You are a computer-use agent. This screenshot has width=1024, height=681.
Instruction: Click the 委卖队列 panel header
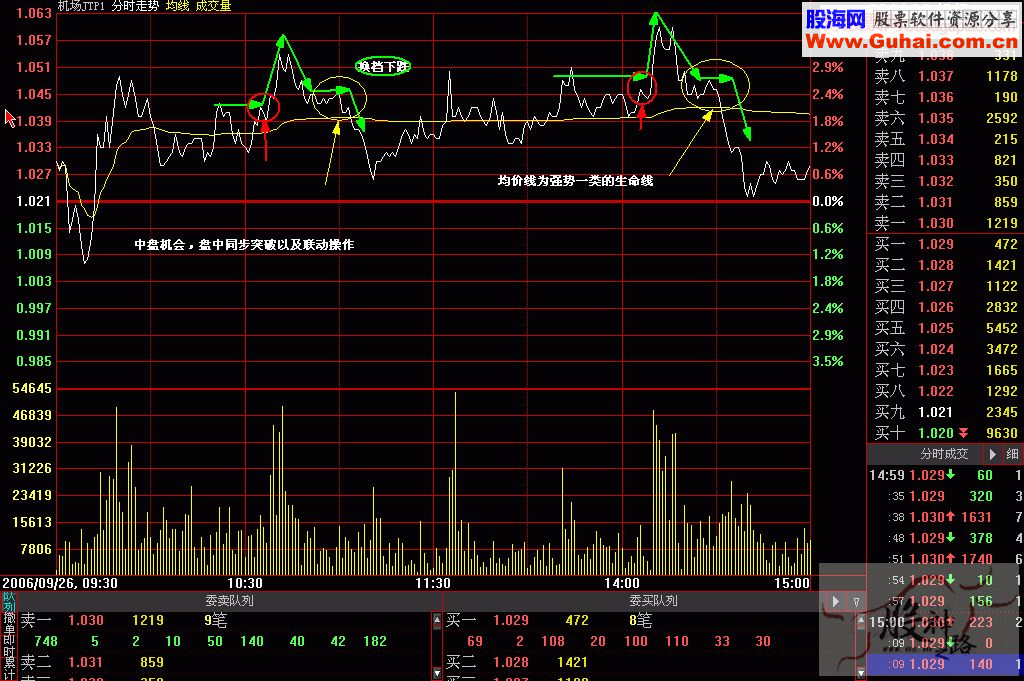coord(229,601)
